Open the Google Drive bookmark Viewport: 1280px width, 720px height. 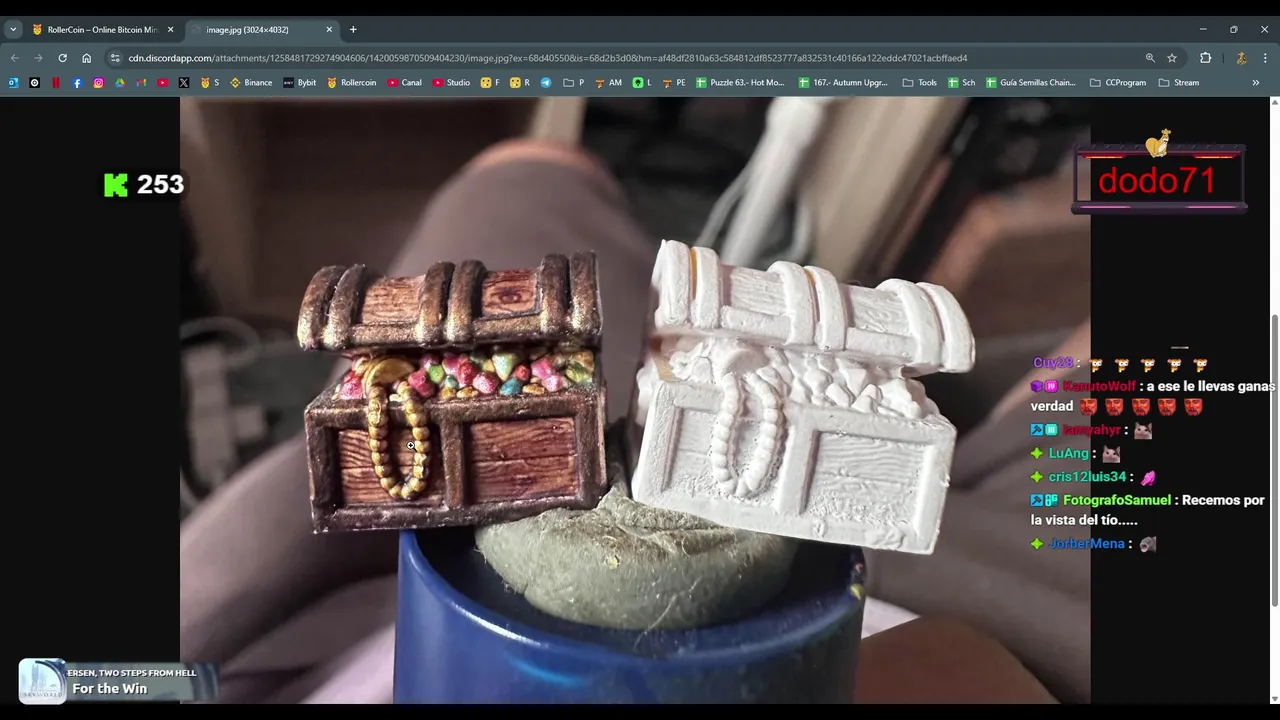(x=120, y=83)
